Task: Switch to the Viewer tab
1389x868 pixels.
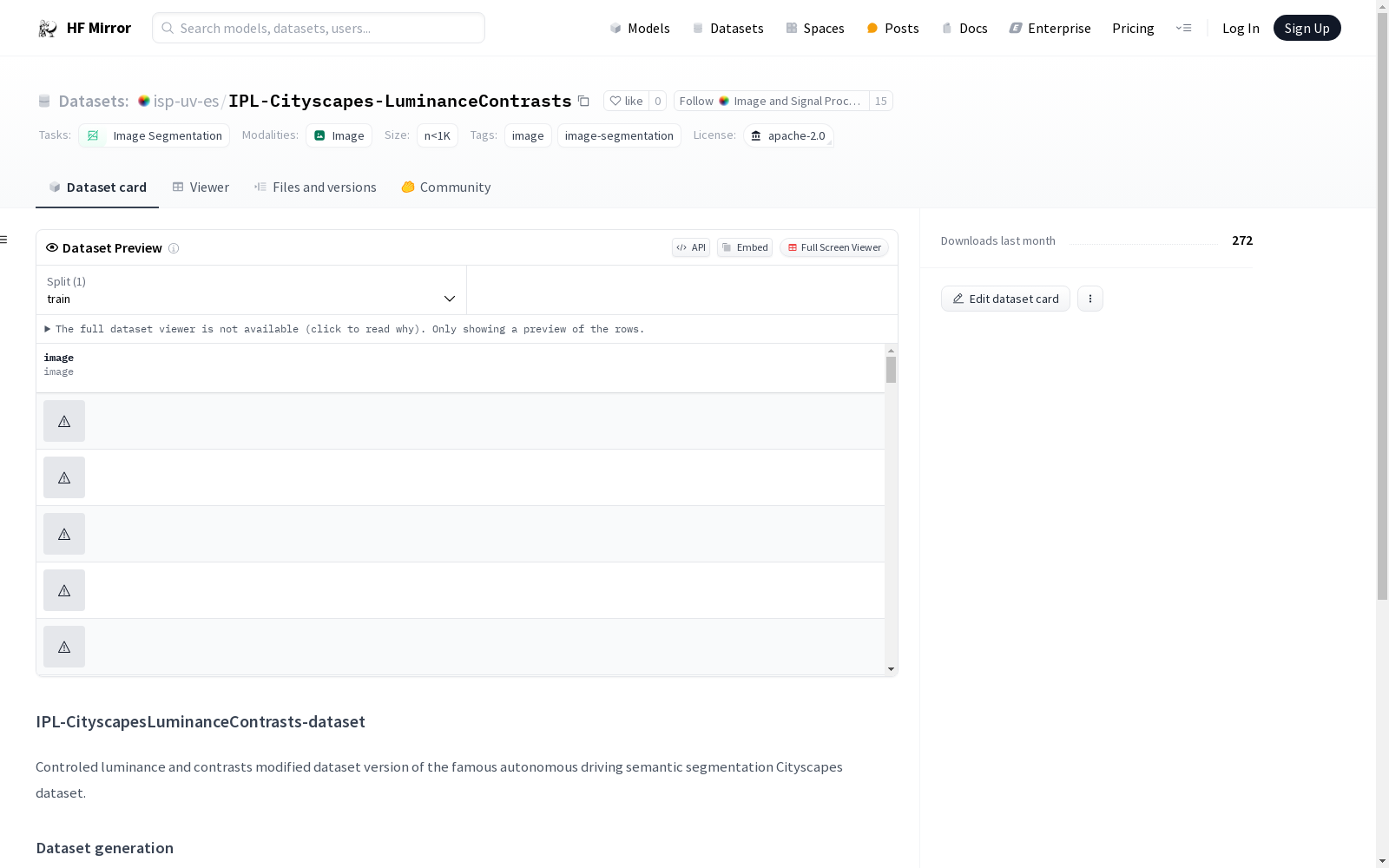Action: point(201,187)
